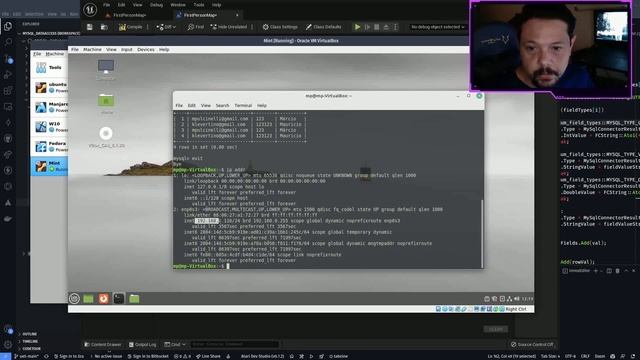Select the W10 VM in VirtualBox list
The width and height of the screenshot is (640, 360).
point(49,127)
